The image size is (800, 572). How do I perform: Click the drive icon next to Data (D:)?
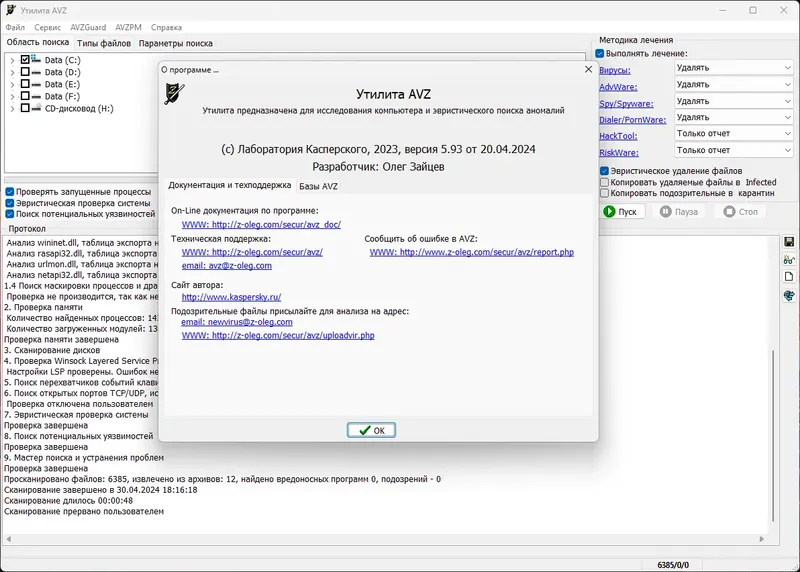(x=36, y=72)
